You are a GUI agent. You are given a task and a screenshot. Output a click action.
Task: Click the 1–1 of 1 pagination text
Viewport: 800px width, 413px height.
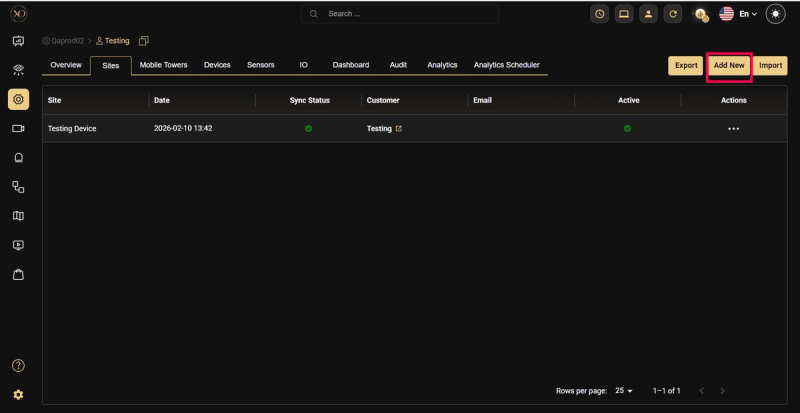click(666, 391)
